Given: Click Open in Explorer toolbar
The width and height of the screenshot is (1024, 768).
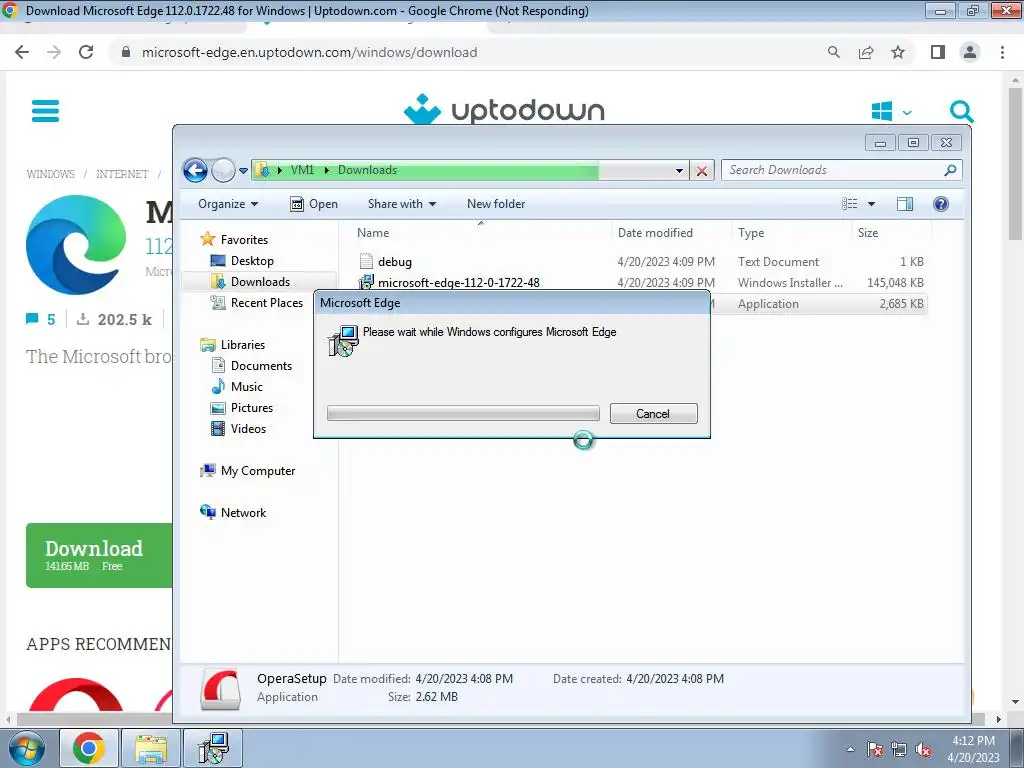Looking at the screenshot, I should 313,204.
